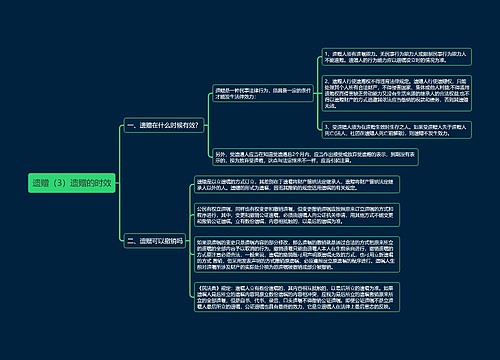
Task: Select the green root node 遗赠（3）遗赠的时效
Action: coord(72,183)
